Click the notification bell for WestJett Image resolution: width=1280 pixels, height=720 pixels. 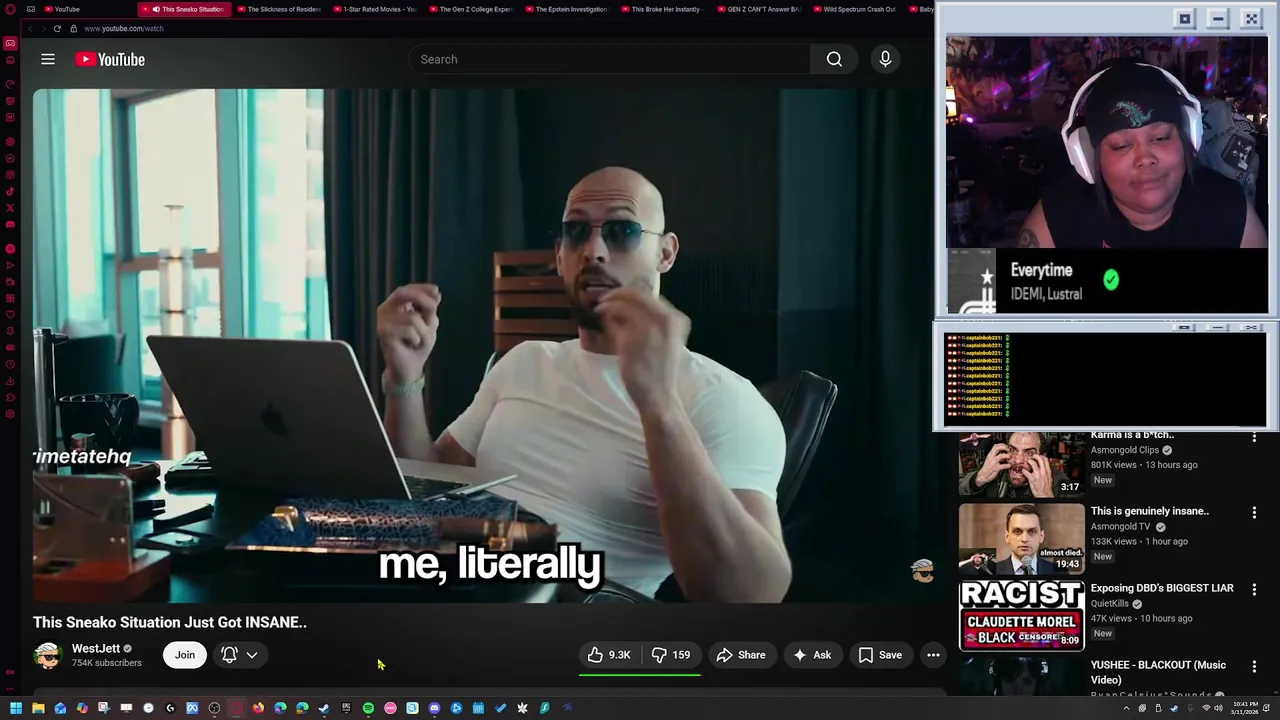tap(229, 655)
